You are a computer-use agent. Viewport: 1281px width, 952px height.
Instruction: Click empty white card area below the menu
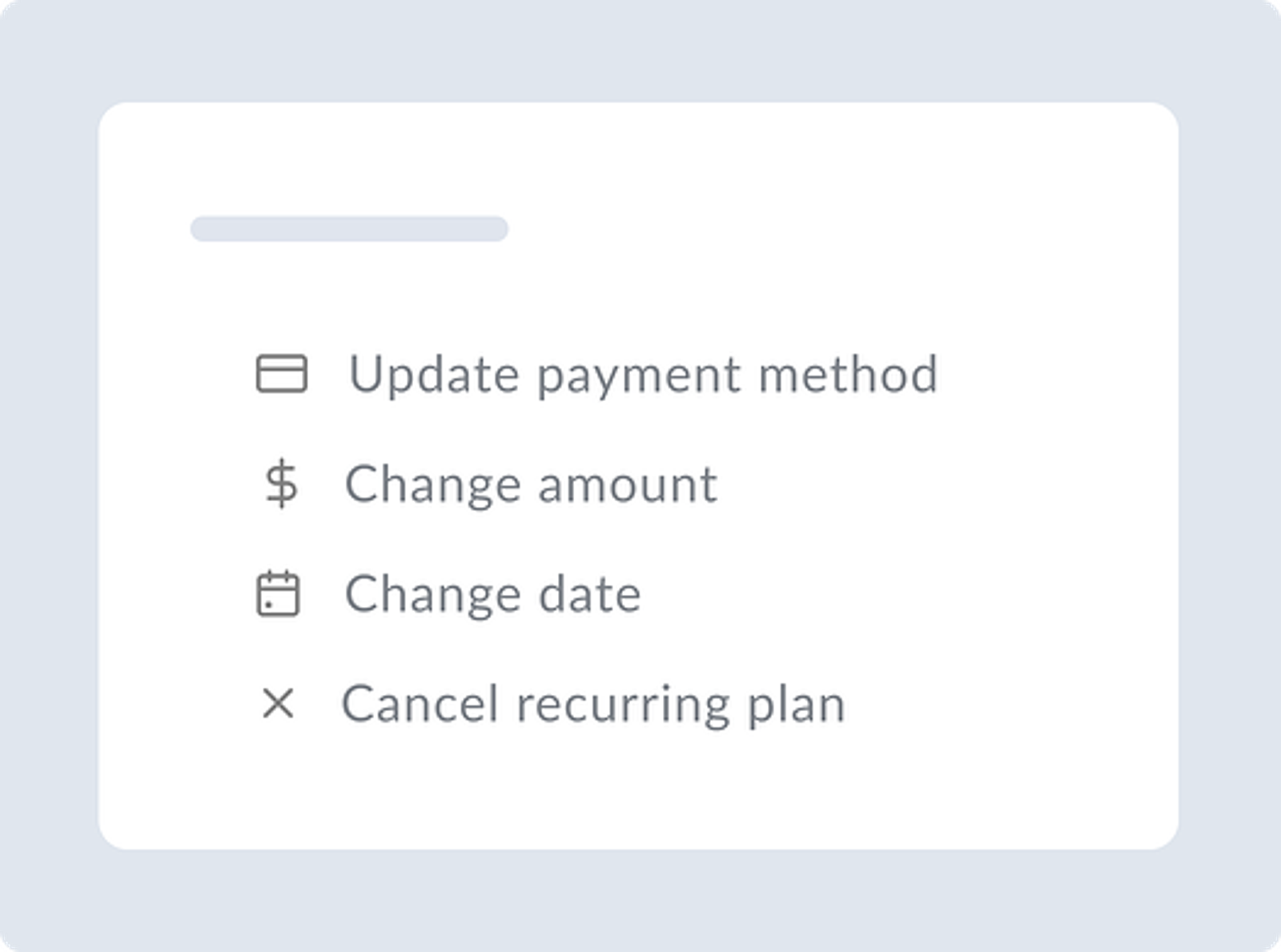pos(638,793)
